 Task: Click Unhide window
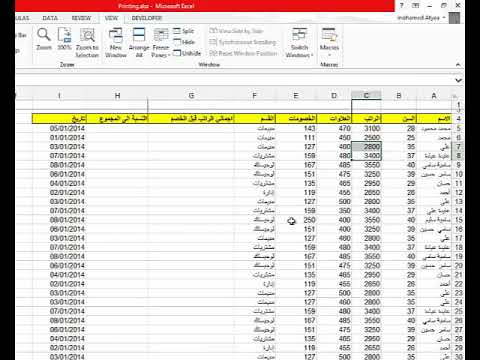tap(187, 53)
